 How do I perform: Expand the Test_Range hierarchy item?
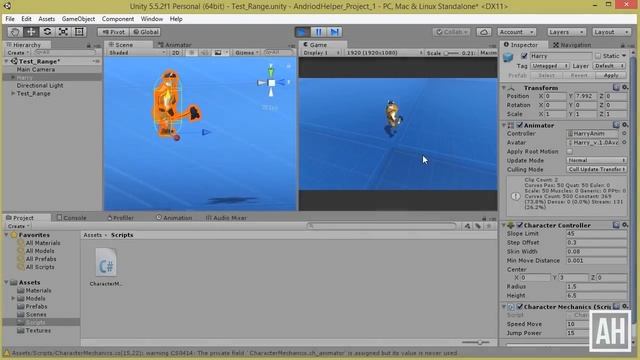(13, 93)
